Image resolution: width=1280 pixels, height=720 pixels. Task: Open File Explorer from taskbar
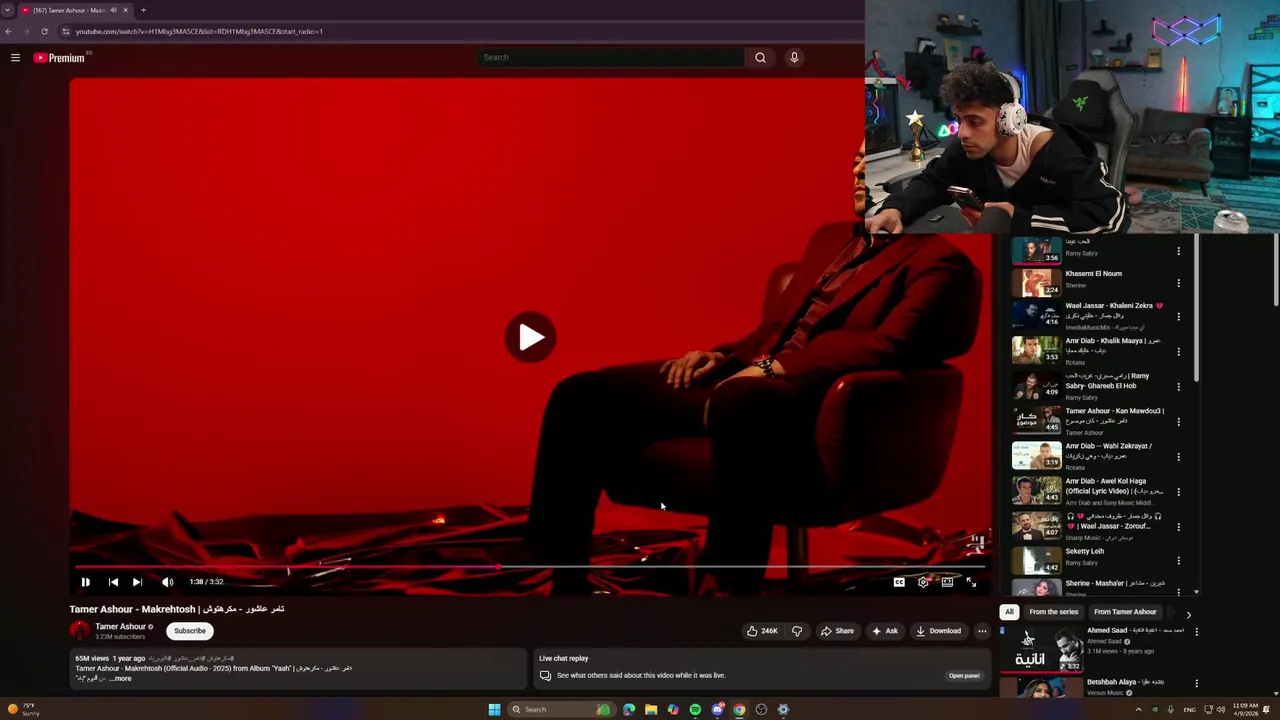coord(651,710)
